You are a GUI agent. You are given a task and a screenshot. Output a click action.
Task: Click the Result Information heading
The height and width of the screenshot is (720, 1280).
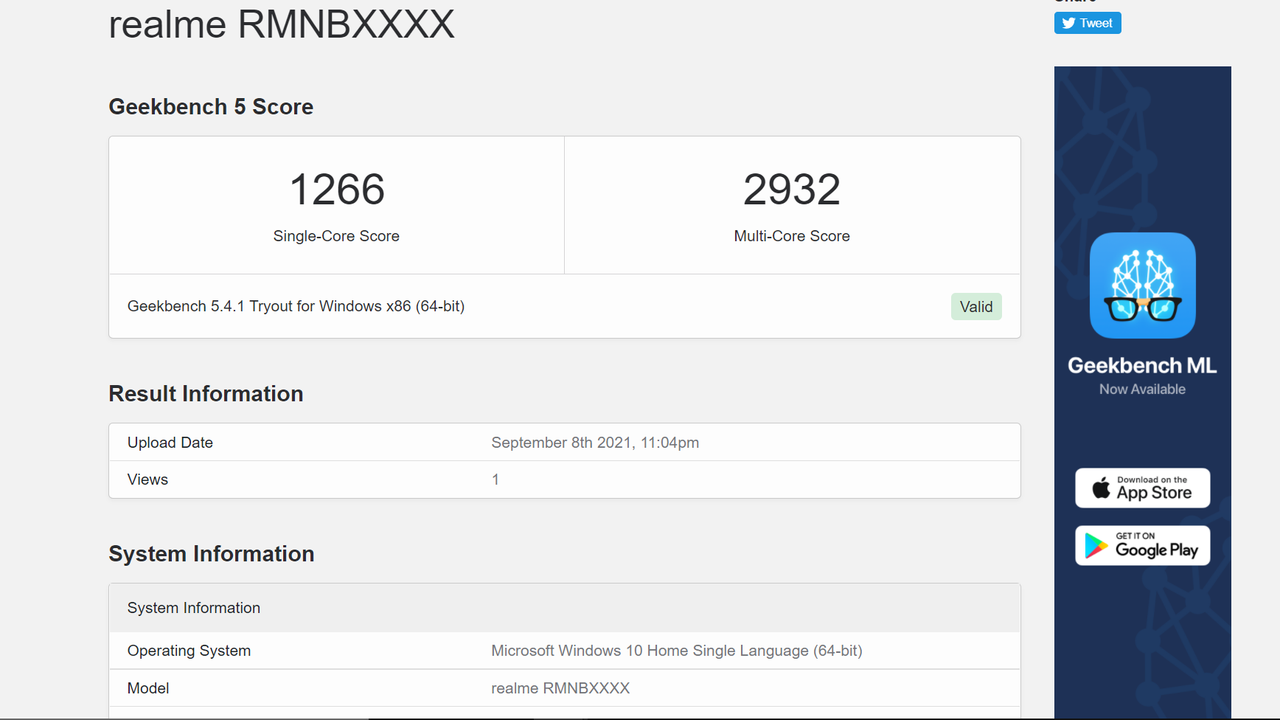click(206, 394)
